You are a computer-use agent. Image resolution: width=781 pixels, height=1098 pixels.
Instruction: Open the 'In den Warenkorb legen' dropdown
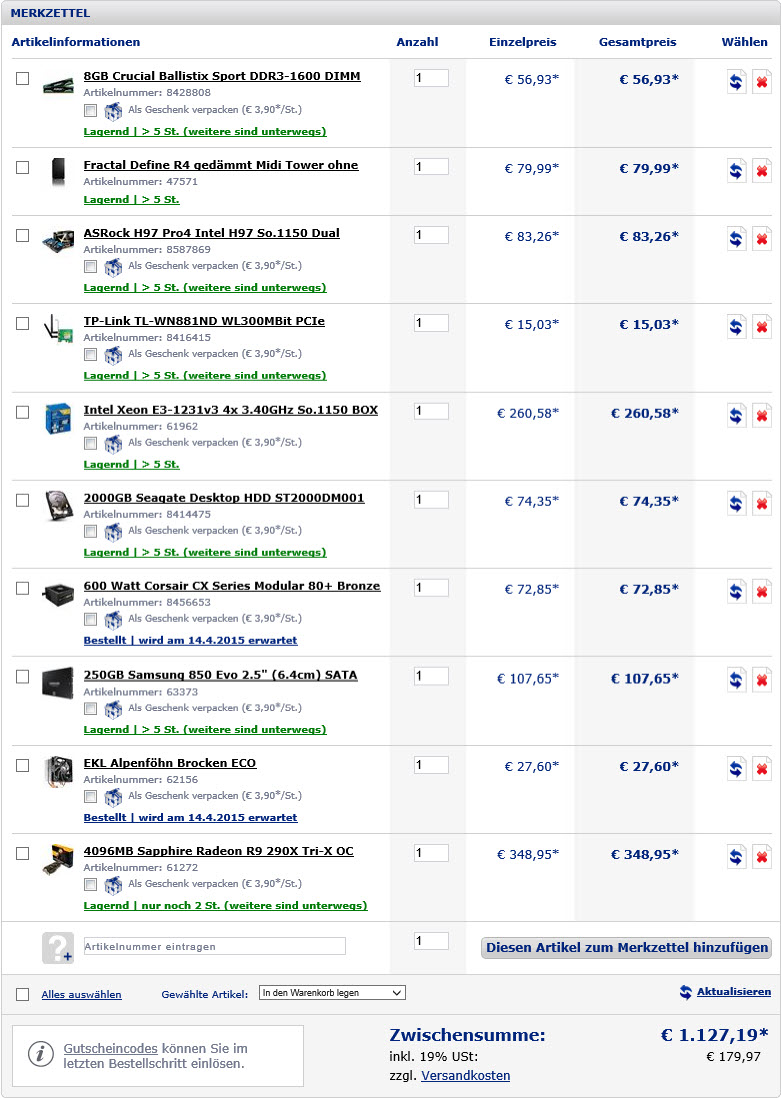click(x=332, y=993)
